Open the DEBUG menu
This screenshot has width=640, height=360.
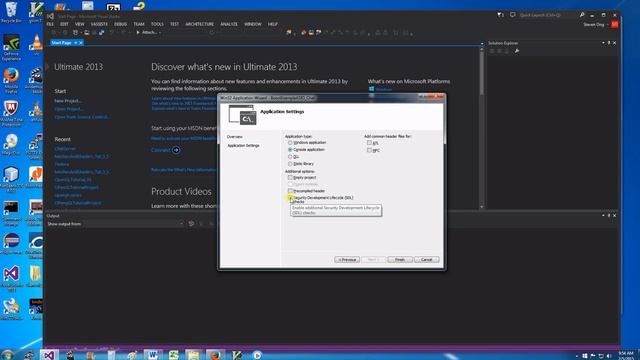pyautogui.click(x=120, y=24)
